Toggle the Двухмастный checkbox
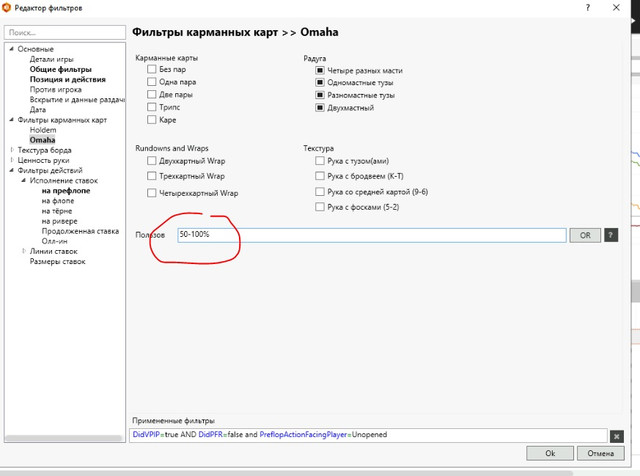640x476 pixels. tap(320, 108)
